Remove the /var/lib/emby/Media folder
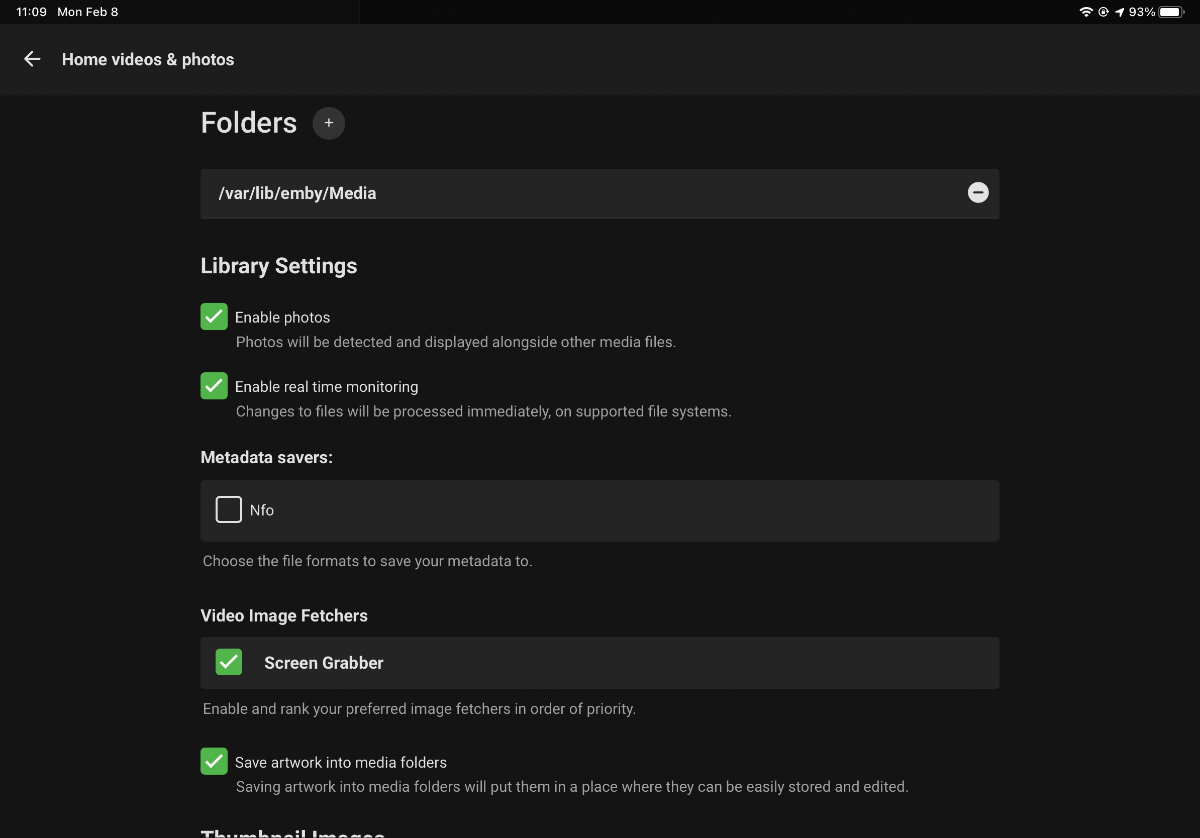1200x838 pixels. coord(978,193)
